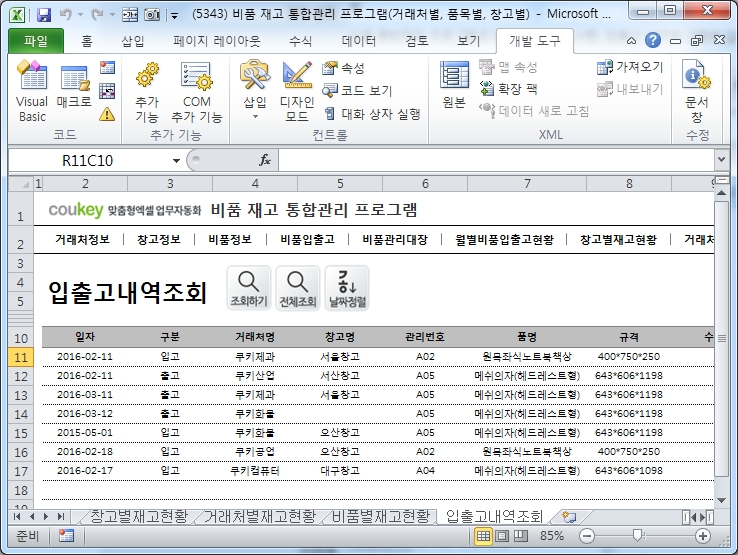Go to 거래처정보 menu link
The image size is (738, 555).
point(82,240)
